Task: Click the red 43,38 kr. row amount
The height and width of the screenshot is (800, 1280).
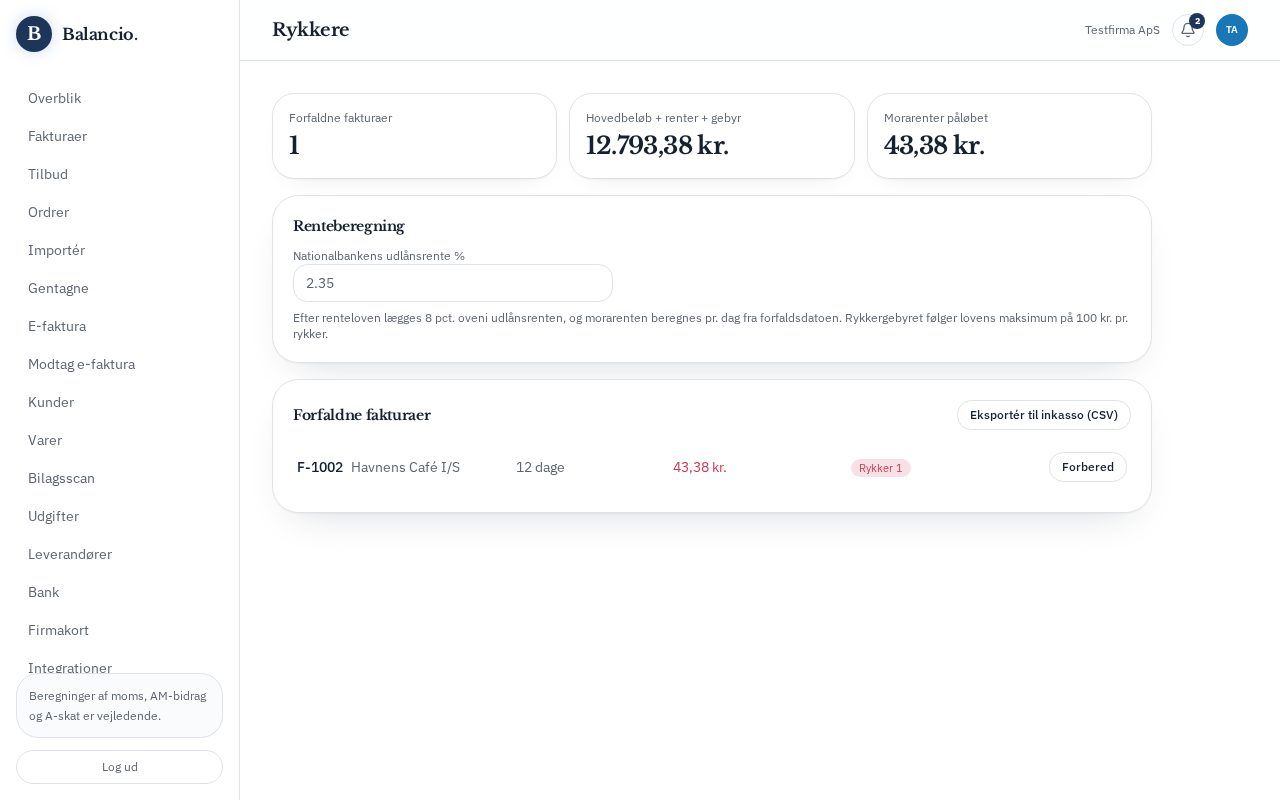Action: click(x=700, y=467)
